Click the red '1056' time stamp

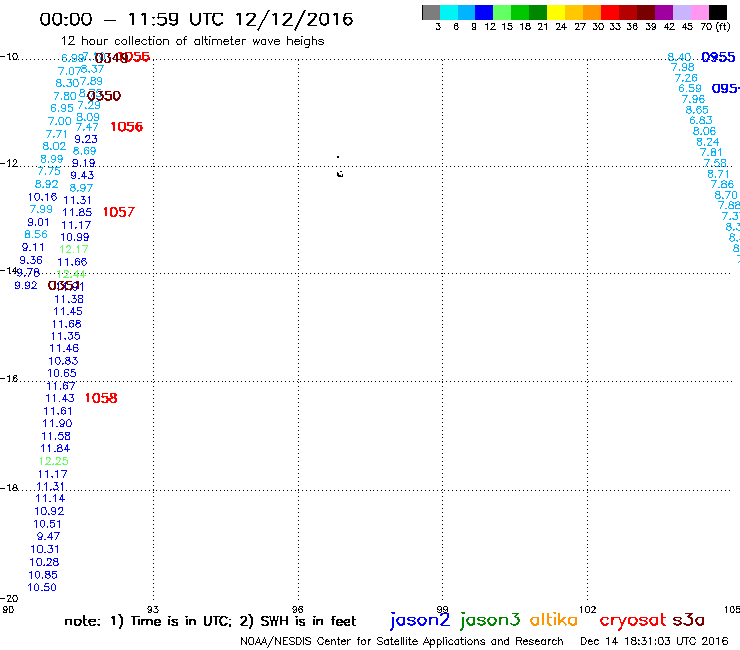[126, 127]
